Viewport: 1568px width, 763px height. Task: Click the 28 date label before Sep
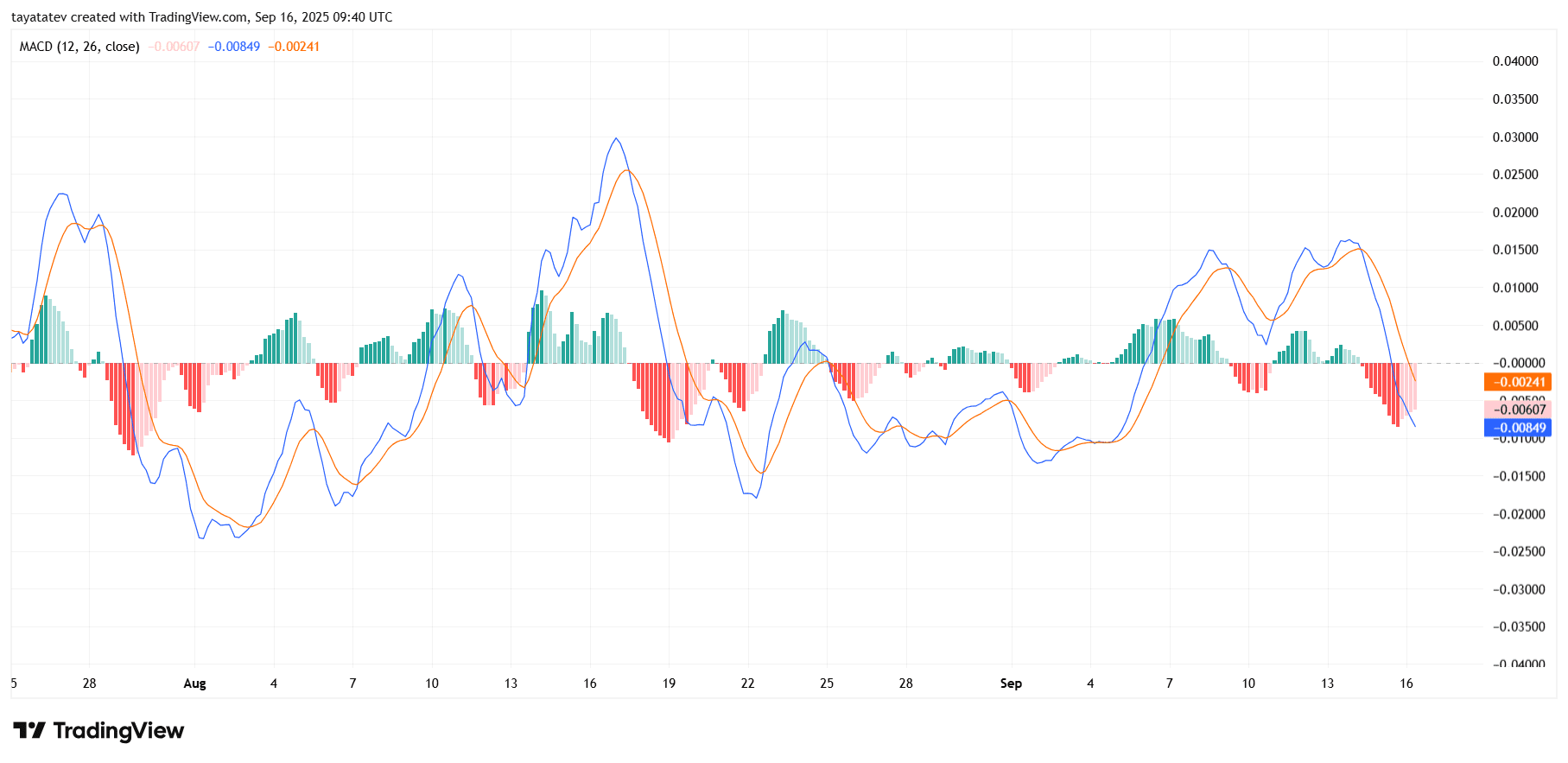(905, 684)
